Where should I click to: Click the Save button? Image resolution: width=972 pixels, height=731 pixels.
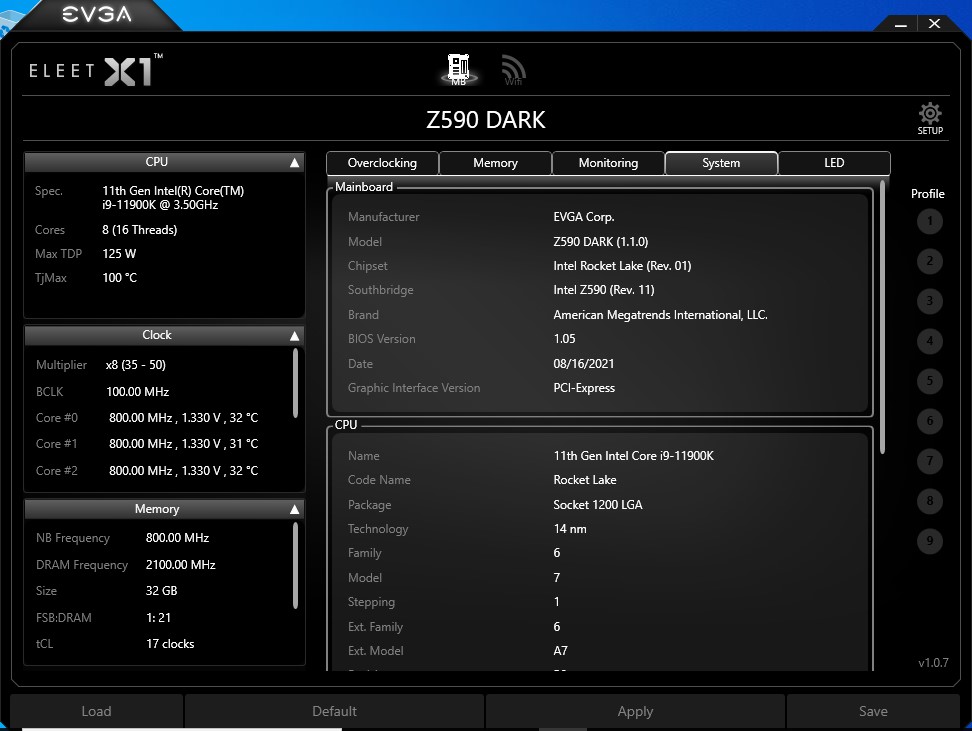[873, 711]
